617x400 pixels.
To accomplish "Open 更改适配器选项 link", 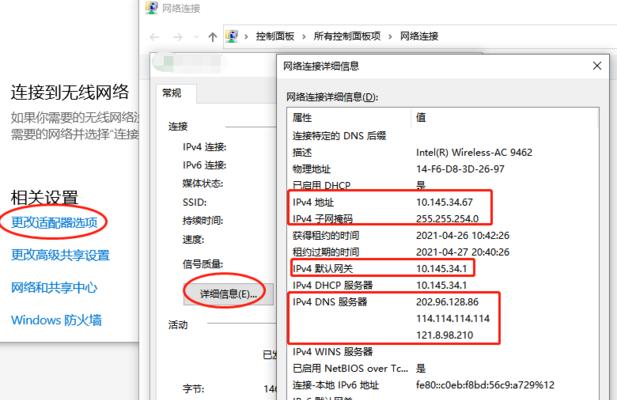I will click(54, 223).
